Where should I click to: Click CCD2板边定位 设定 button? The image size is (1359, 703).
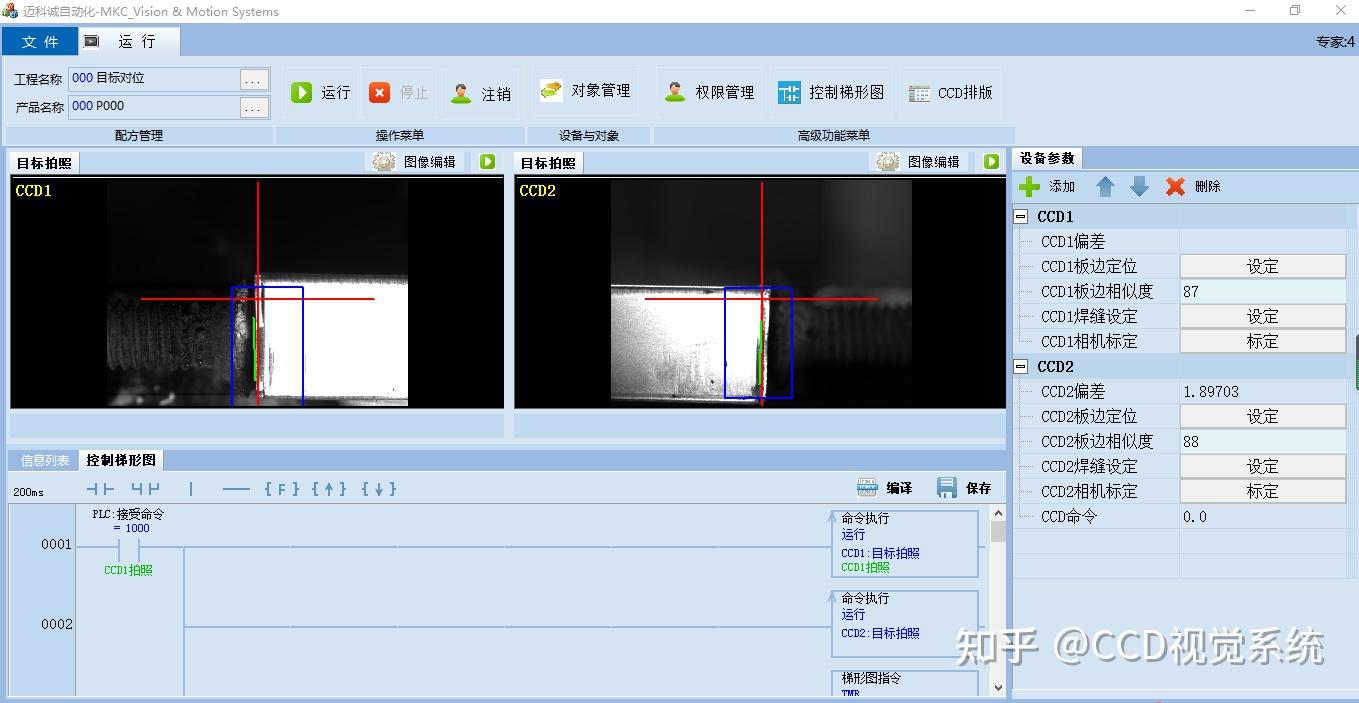tap(1263, 416)
